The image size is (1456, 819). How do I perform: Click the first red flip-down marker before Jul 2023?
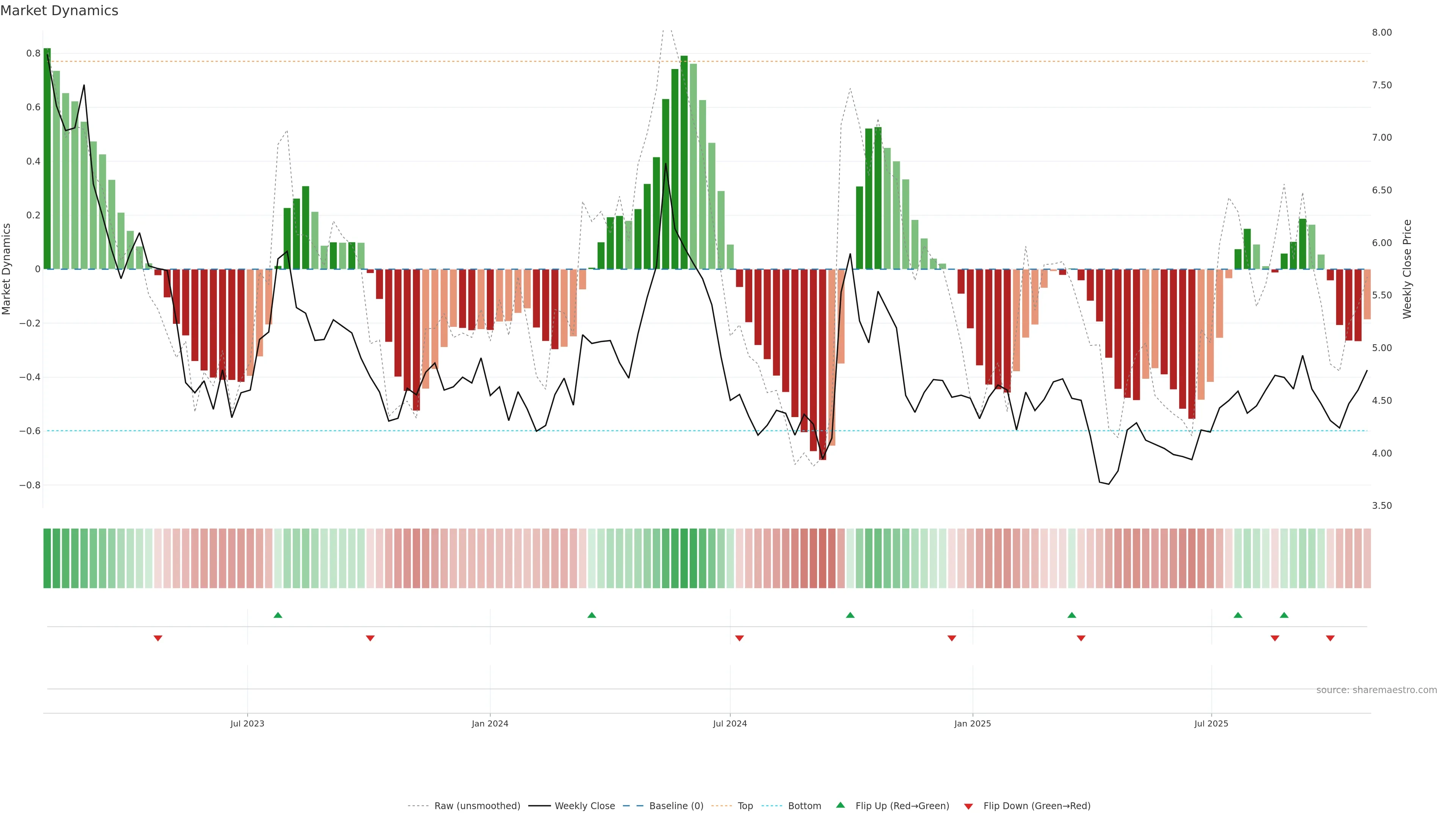[158, 638]
